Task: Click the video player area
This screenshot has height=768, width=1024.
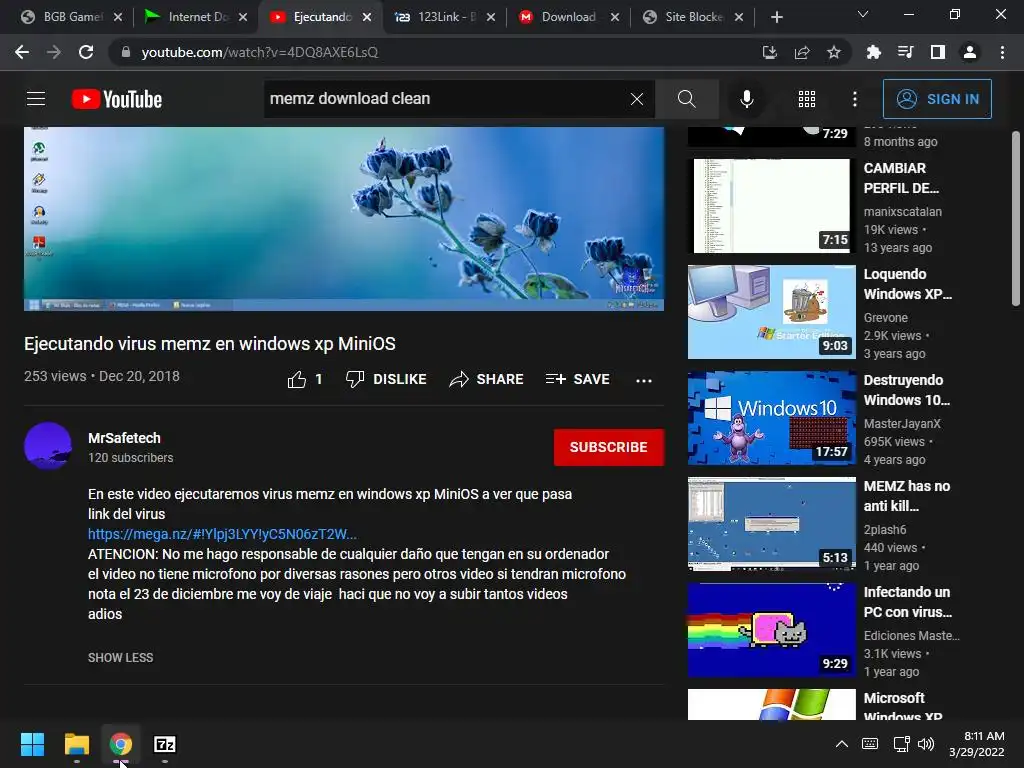Action: point(344,219)
